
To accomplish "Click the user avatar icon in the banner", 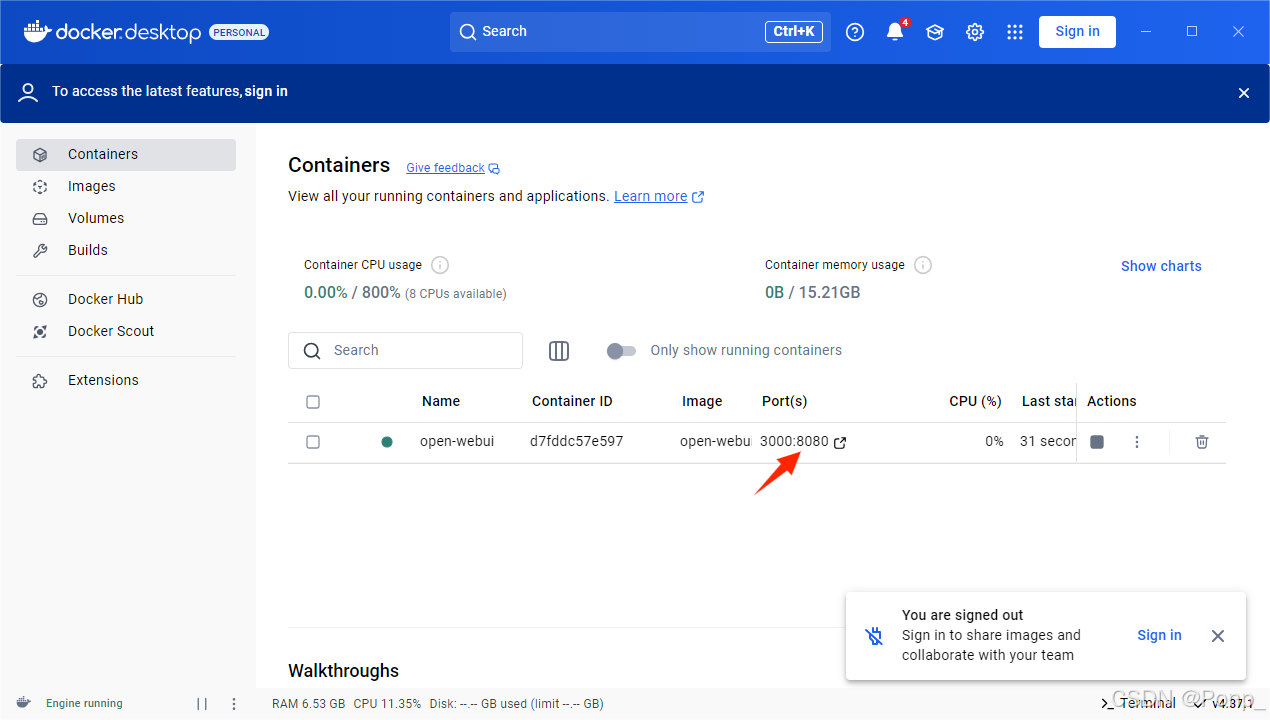I will pos(29,93).
